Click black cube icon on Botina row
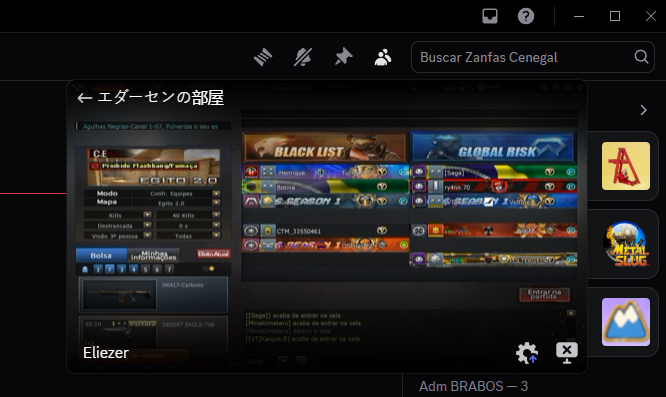The image size is (666, 397). [251, 186]
